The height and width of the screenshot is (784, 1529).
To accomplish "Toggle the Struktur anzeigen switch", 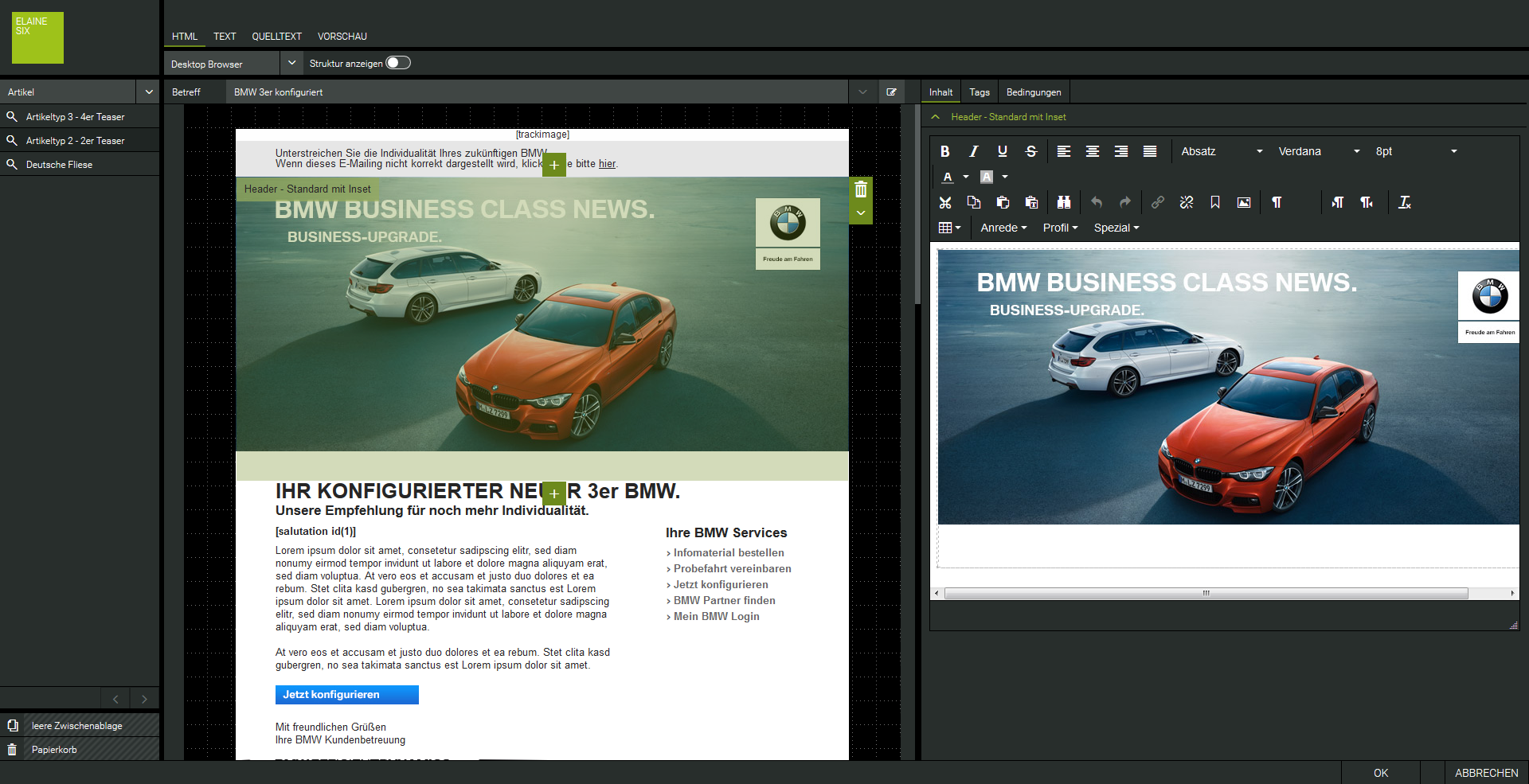I will click(398, 63).
